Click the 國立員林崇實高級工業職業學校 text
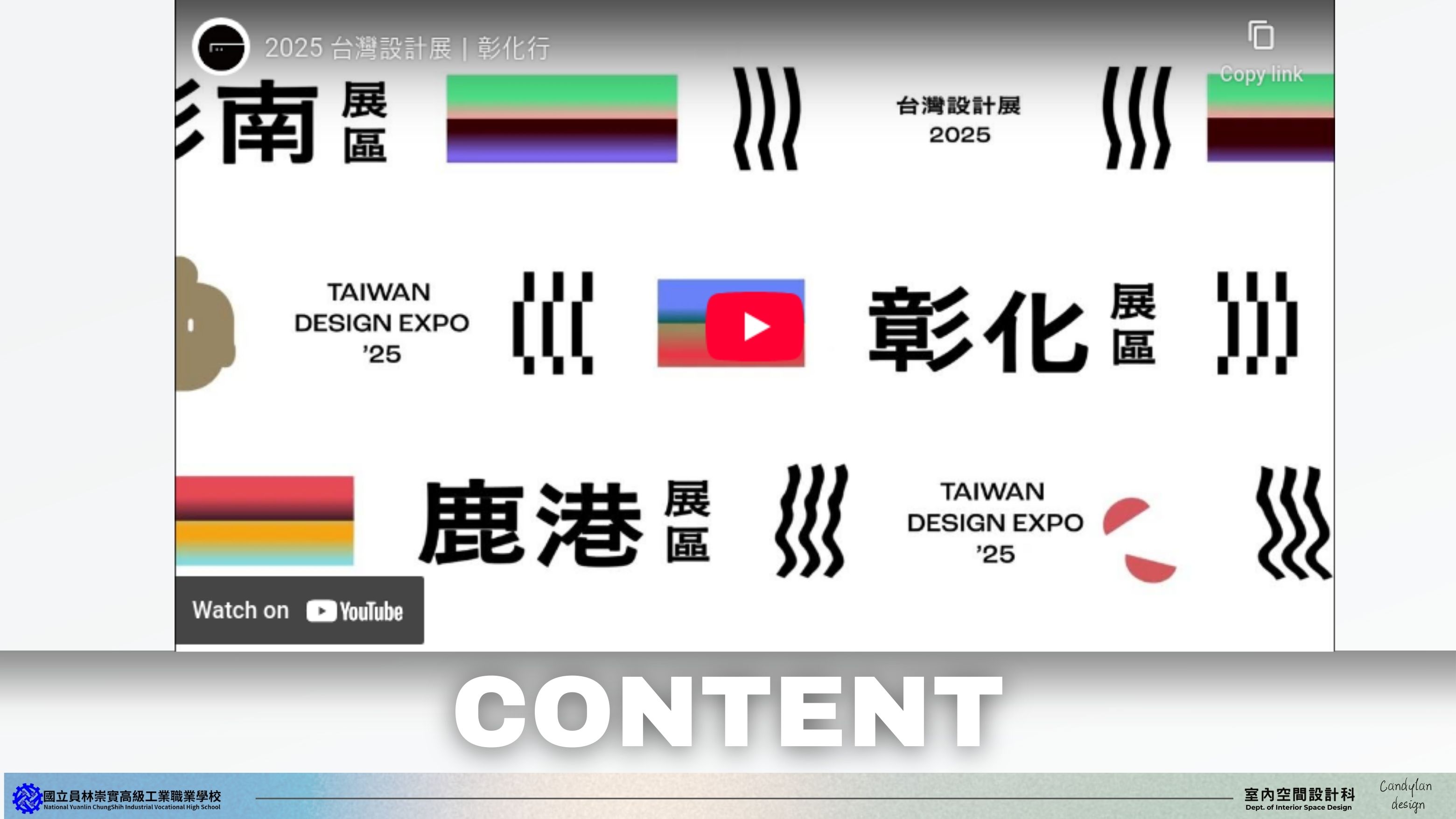Image resolution: width=1456 pixels, height=819 pixels. coord(132,796)
